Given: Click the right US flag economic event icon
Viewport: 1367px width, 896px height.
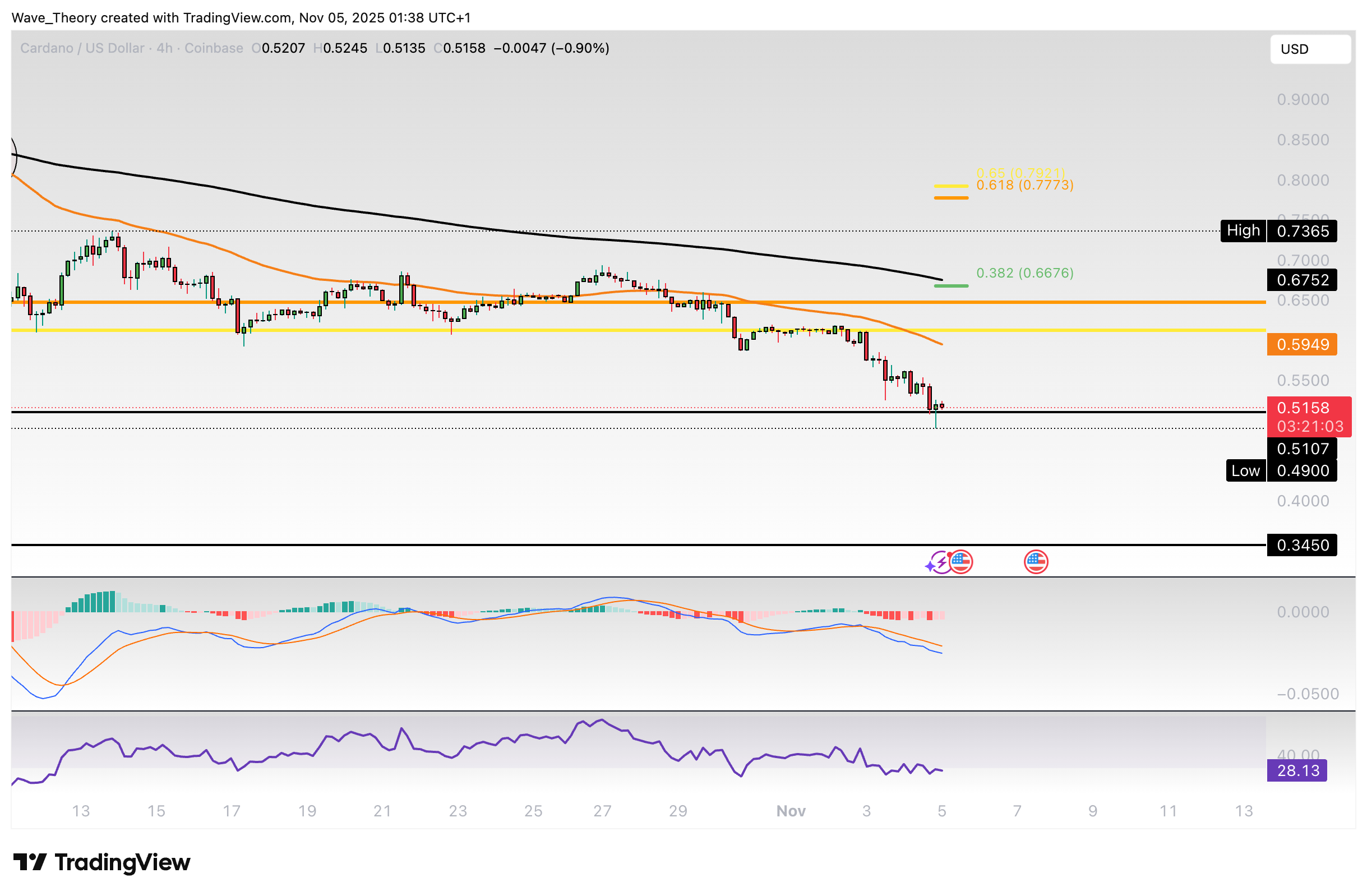Looking at the screenshot, I should (x=1036, y=562).
